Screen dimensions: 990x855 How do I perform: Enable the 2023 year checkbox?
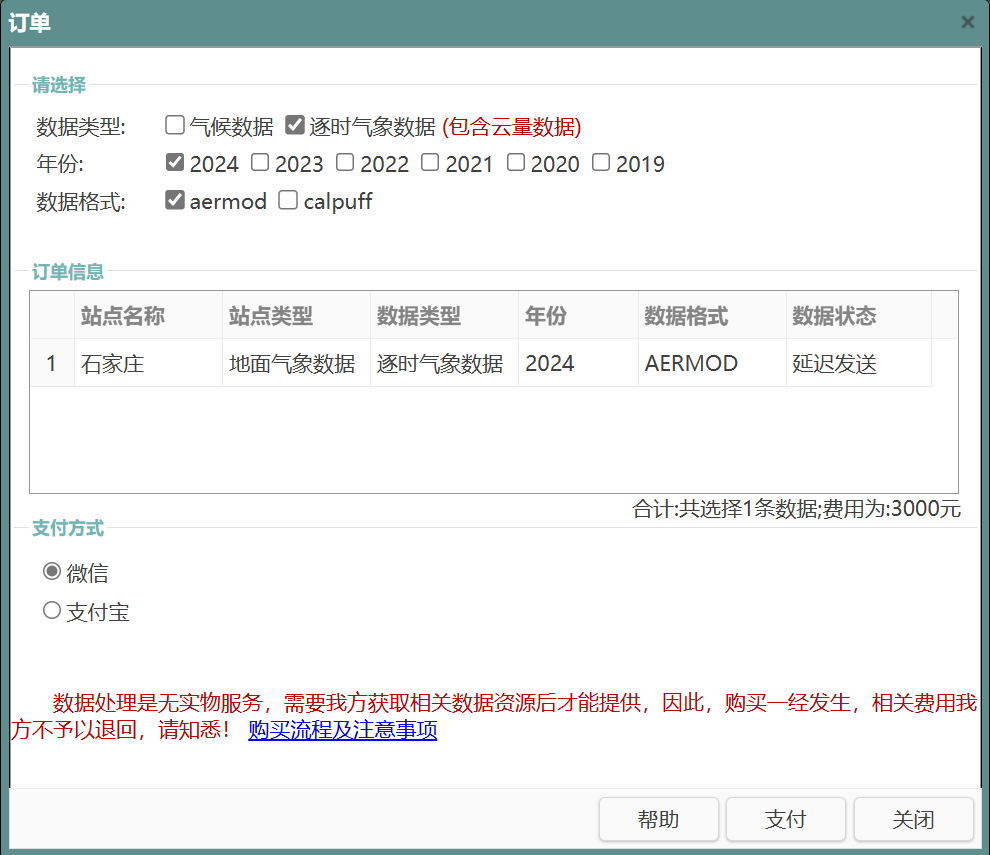click(x=260, y=163)
